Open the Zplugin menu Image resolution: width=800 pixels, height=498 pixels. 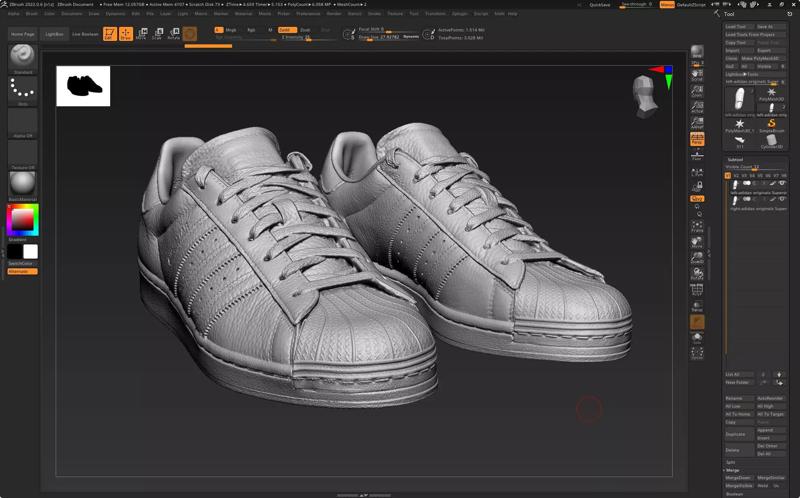(x=459, y=14)
